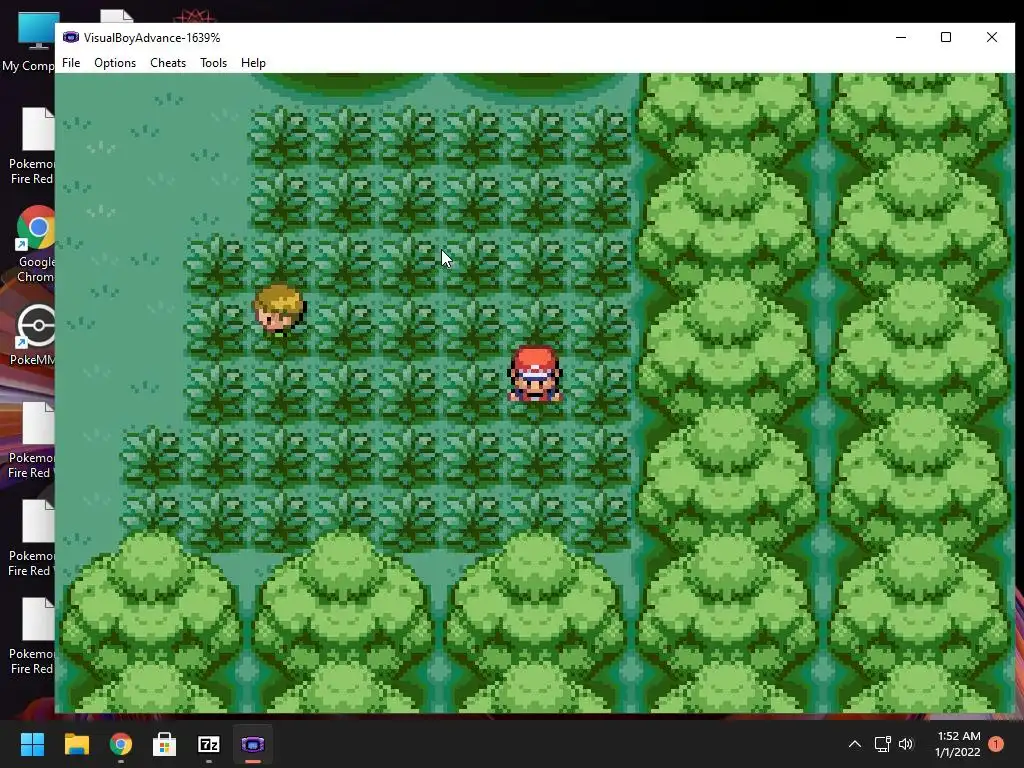This screenshot has width=1024, height=768.
Task: Select the Pokemon Fire Red file below PokeMMO
Action: (29, 440)
